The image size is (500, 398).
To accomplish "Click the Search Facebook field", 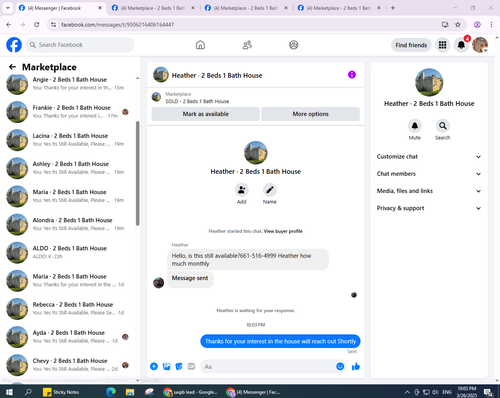I will pos(80,45).
